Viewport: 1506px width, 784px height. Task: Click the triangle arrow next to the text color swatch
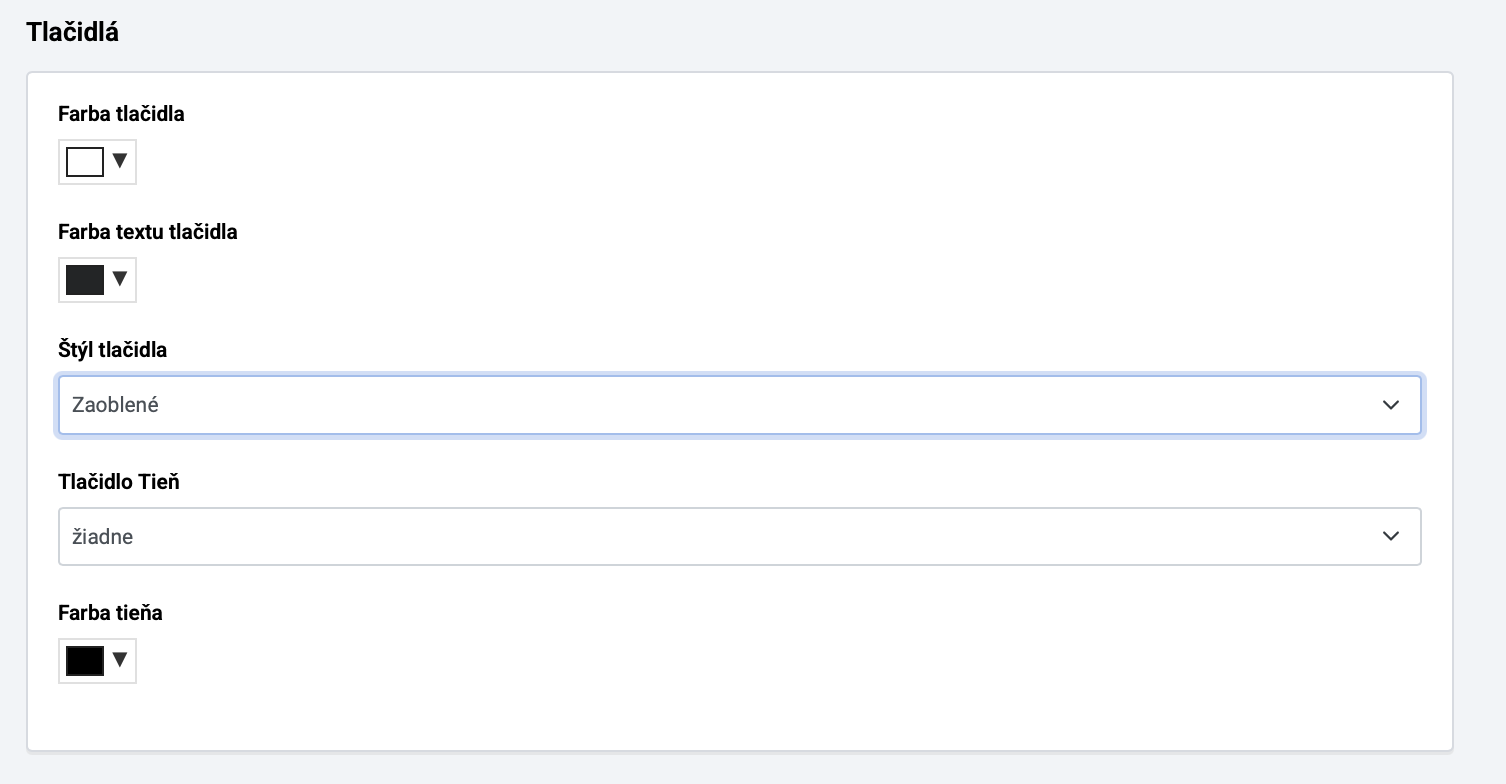(121, 279)
